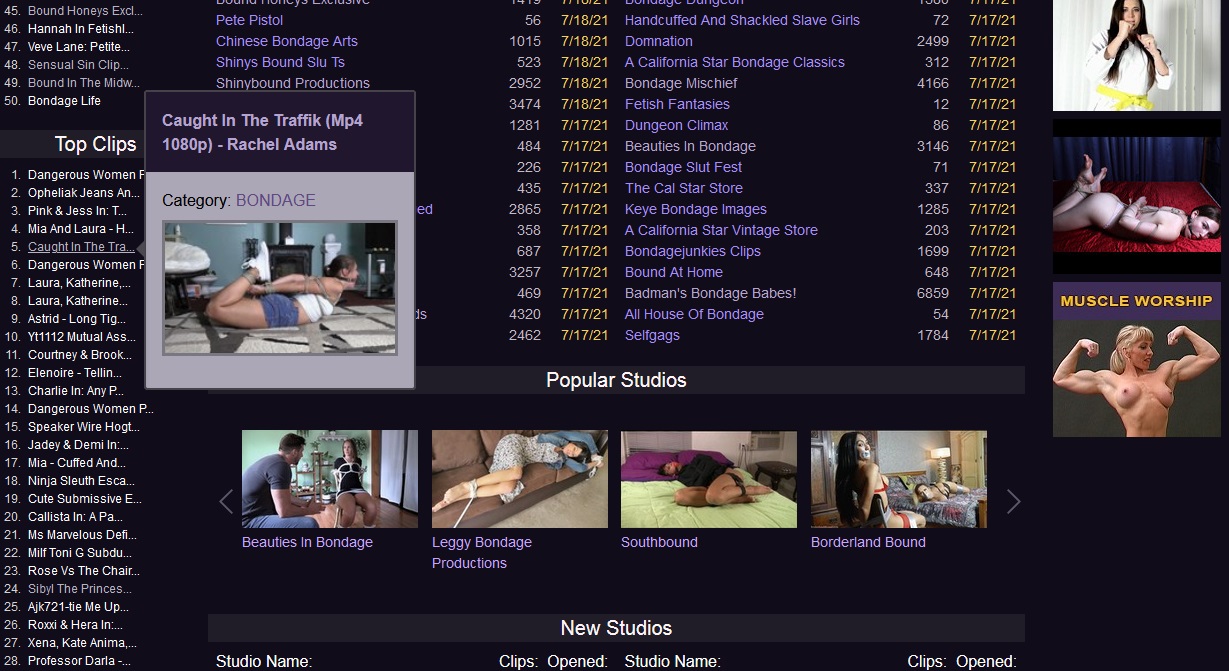Open top clip Callista In: A Pa...
The width and height of the screenshot is (1229, 671).
[x=75, y=517]
